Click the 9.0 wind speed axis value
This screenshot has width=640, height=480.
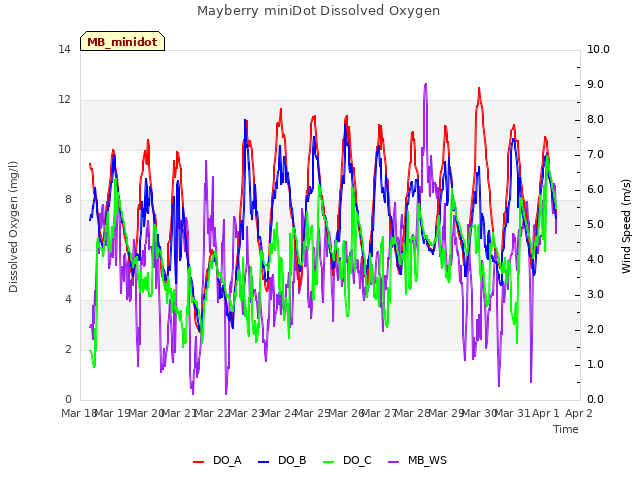pyautogui.click(x=595, y=84)
